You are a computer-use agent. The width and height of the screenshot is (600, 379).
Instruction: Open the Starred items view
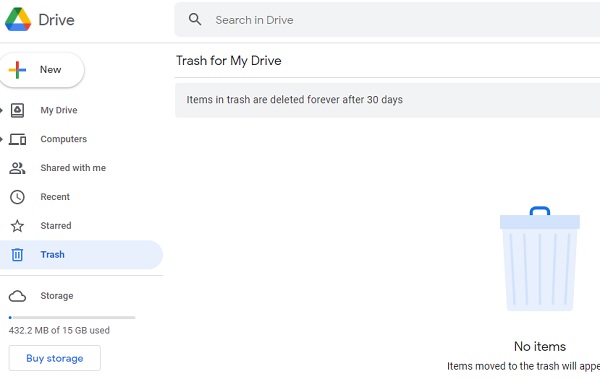[56, 225]
